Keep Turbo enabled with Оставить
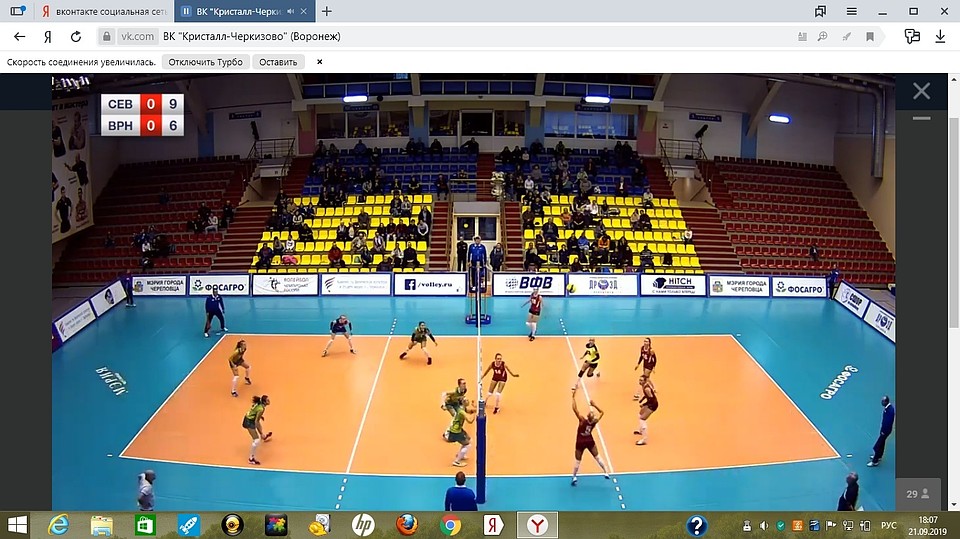The width and height of the screenshot is (960, 539). 278,62
